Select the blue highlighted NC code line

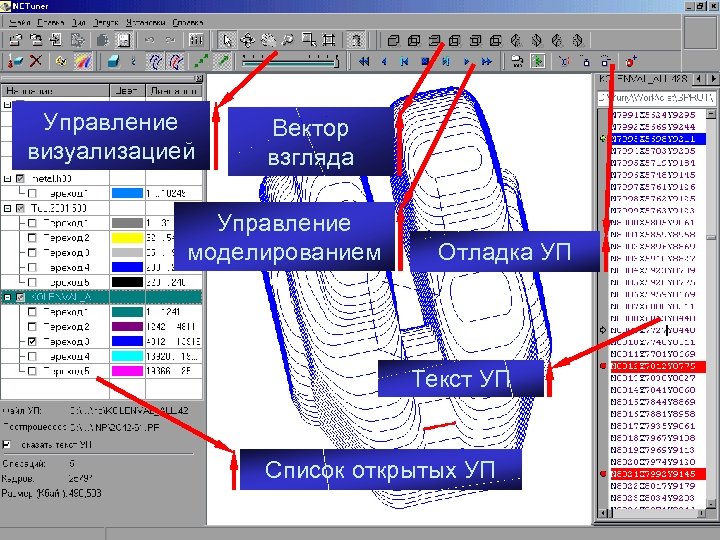[657, 138]
